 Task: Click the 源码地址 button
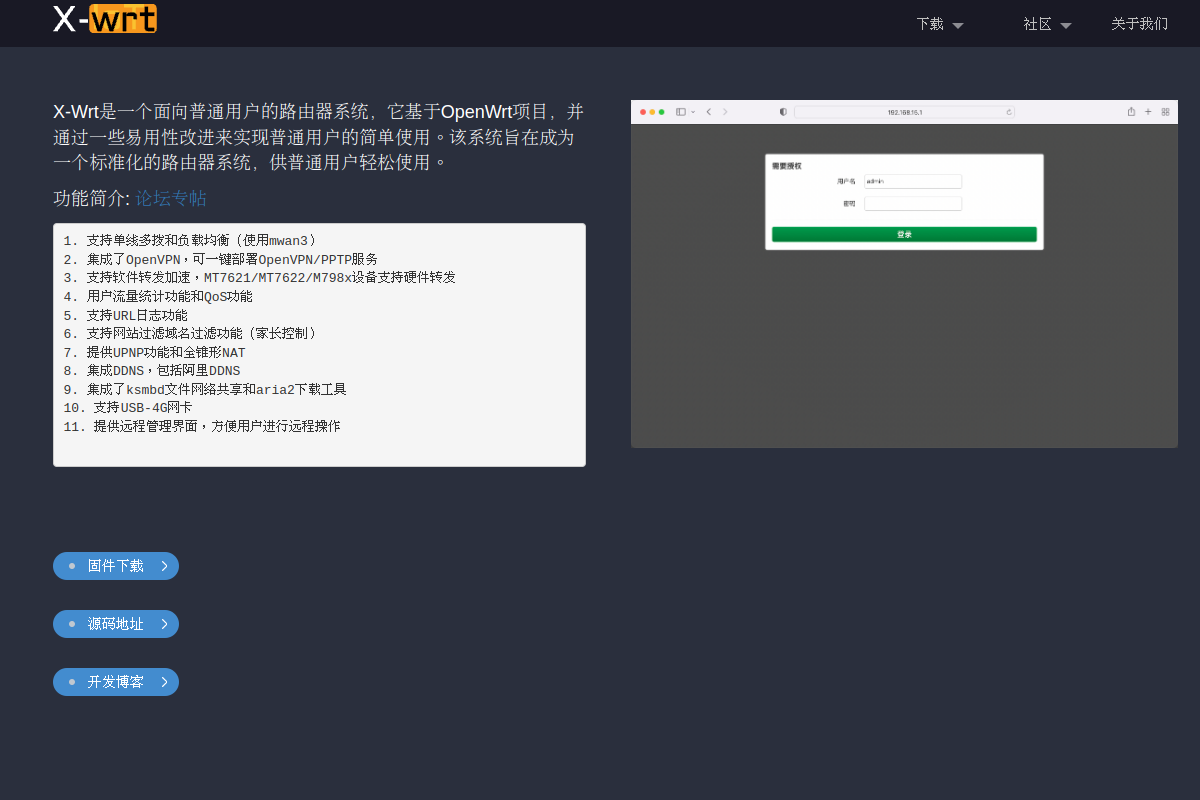click(116, 624)
